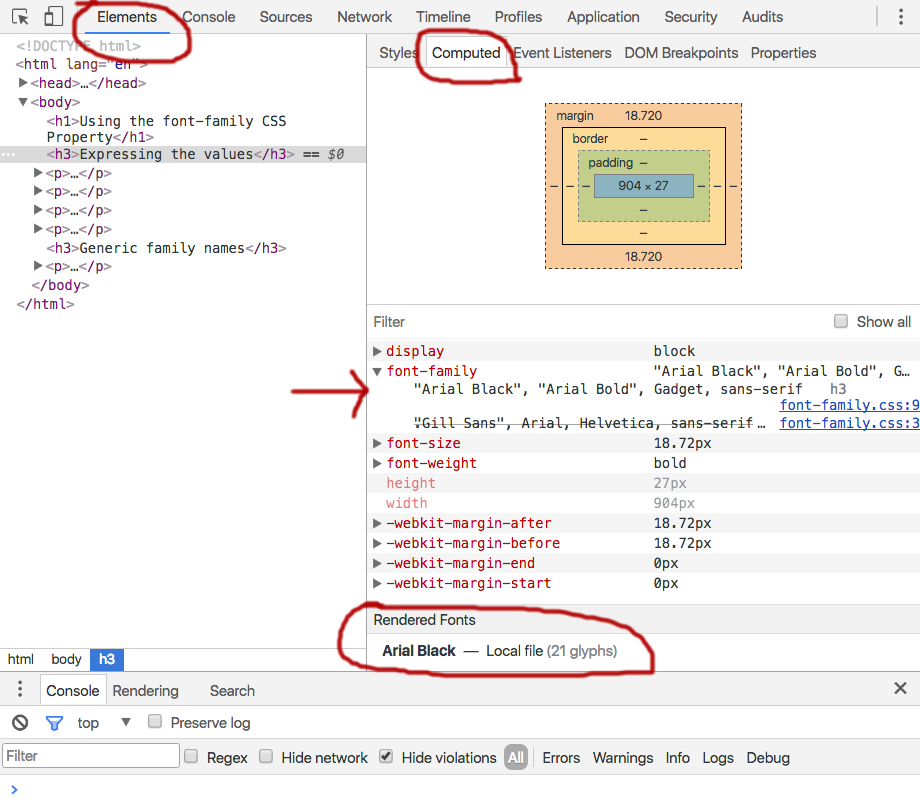
Task: Expand the display computed property
Action: (x=377, y=351)
